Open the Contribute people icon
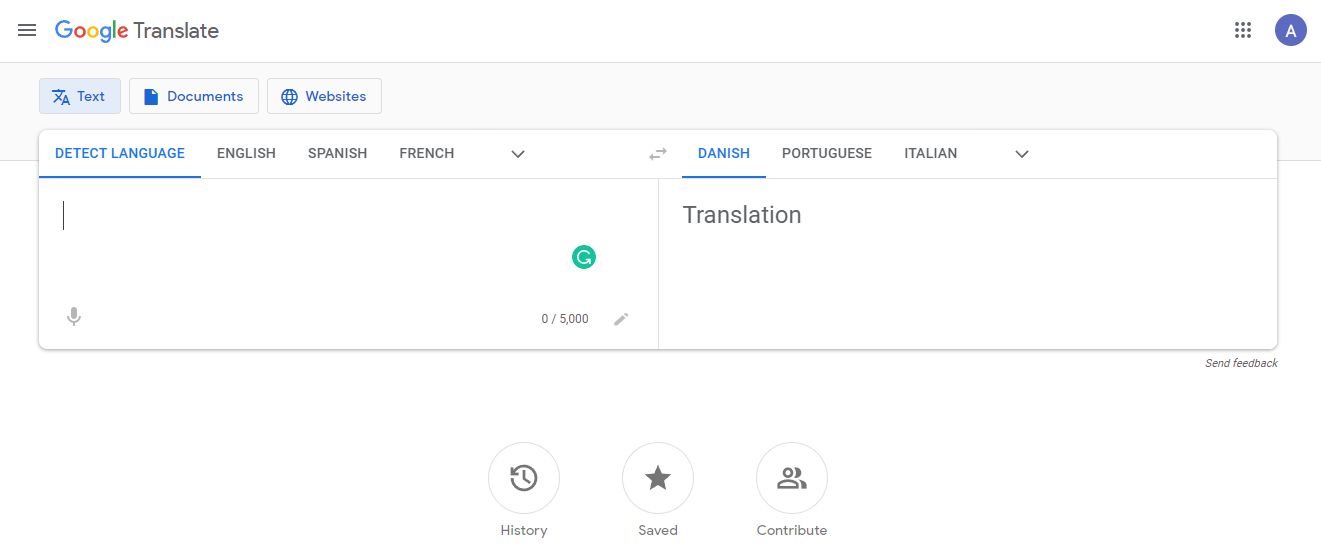1321x551 pixels. [x=792, y=479]
